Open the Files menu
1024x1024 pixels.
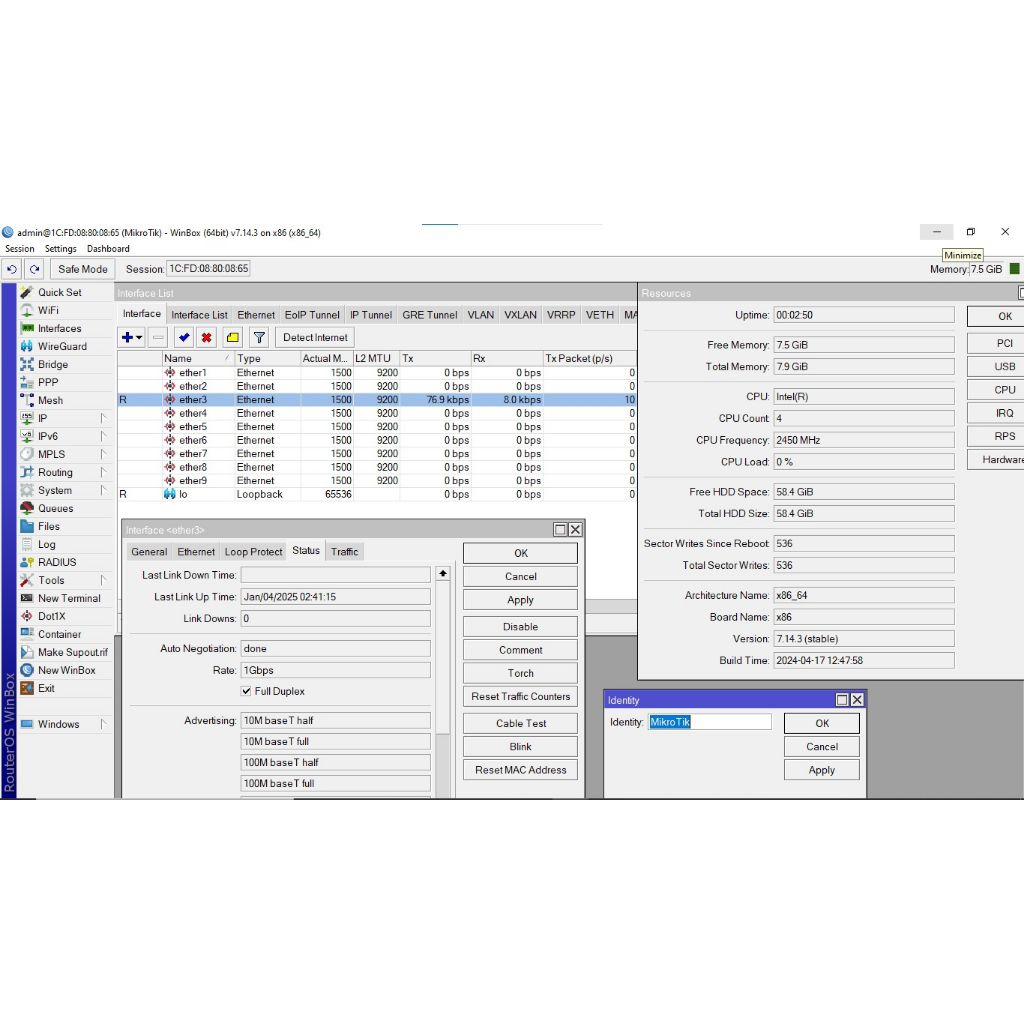48,526
